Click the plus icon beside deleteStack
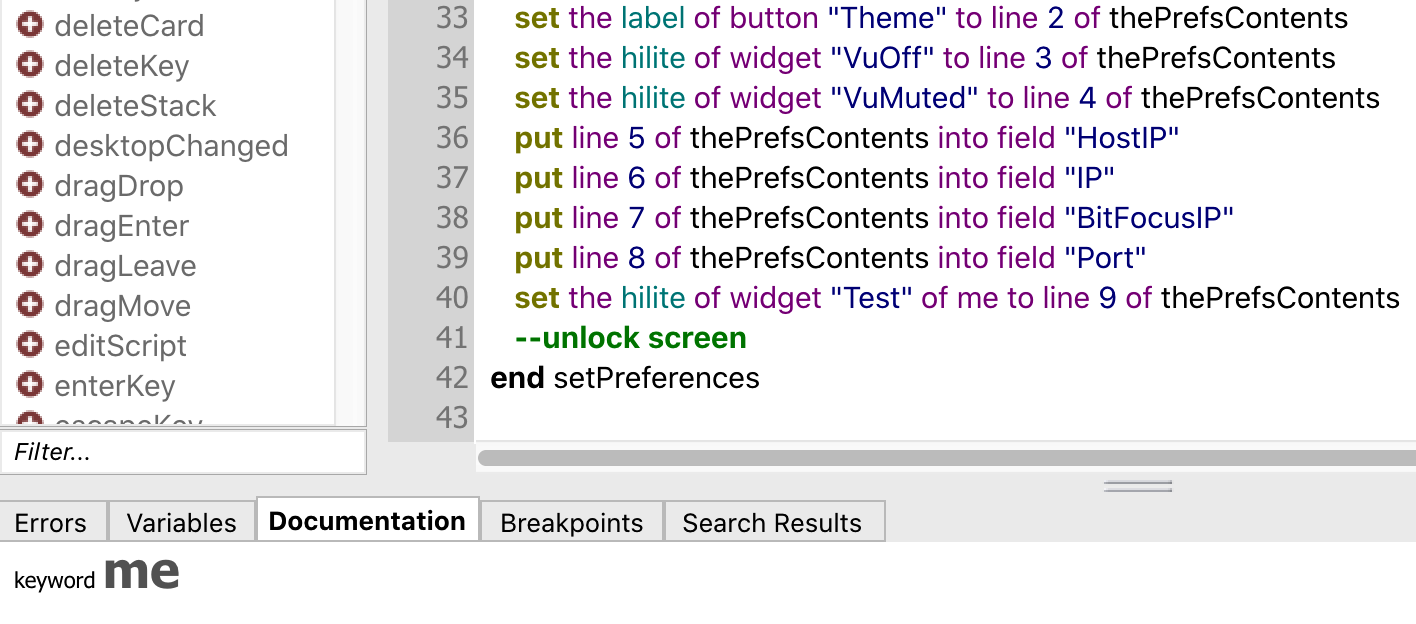The width and height of the screenshot is (1416, 624). [31, 105]
